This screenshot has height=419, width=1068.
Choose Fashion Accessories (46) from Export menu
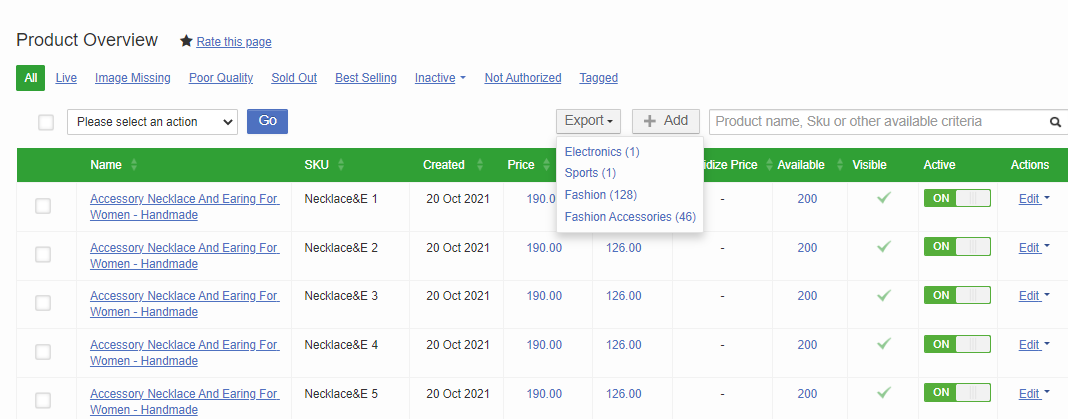(x=630, y=216)
